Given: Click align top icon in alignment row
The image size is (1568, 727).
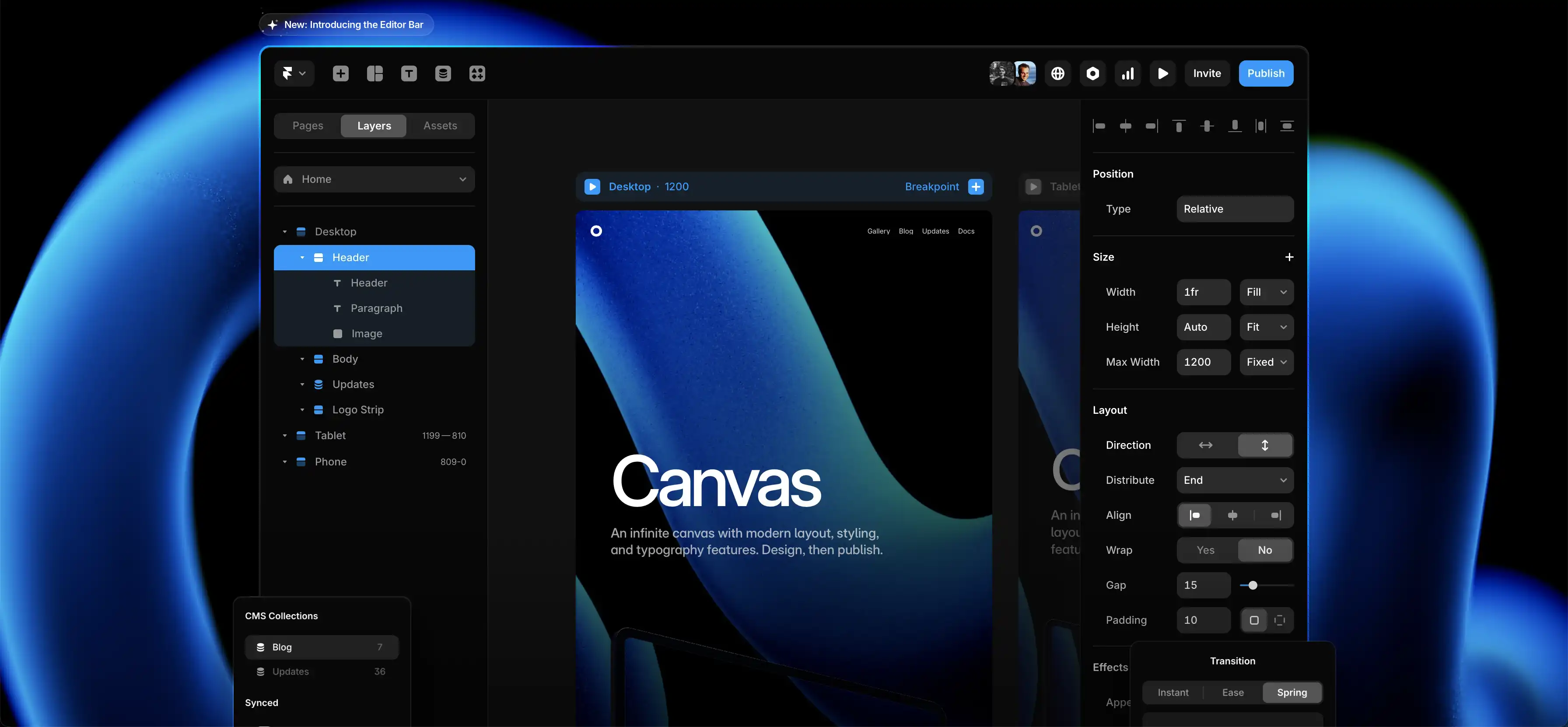Looking at the screenshot, I should pos(1179,126).
